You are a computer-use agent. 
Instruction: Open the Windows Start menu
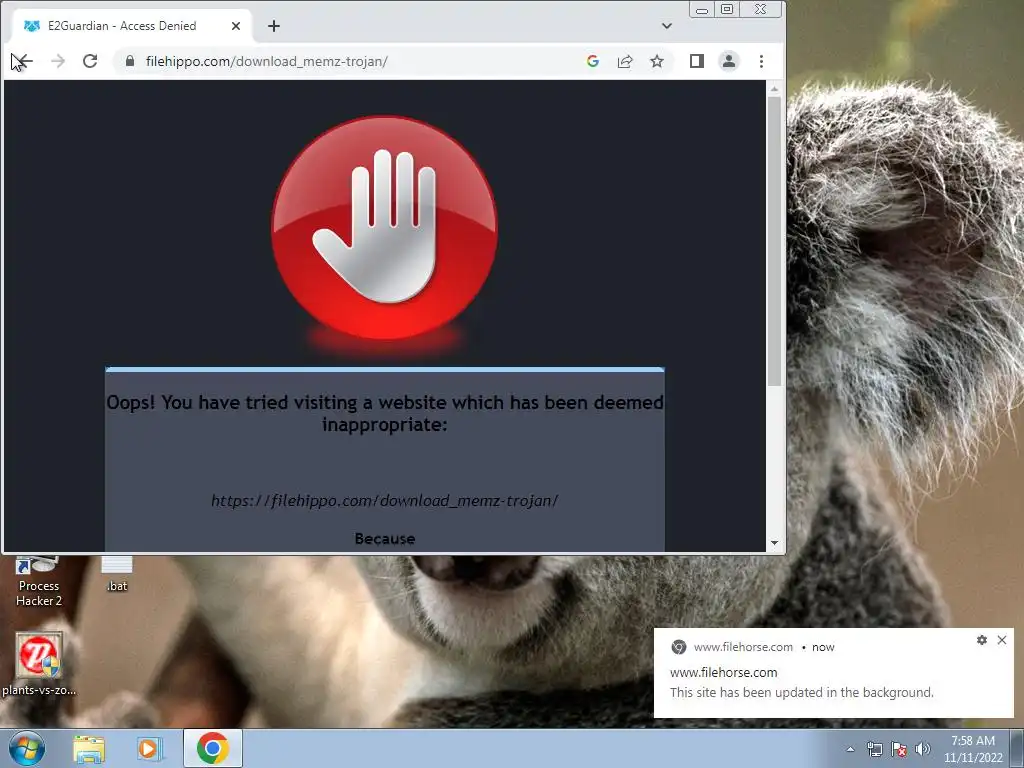[x=27, y=748]
